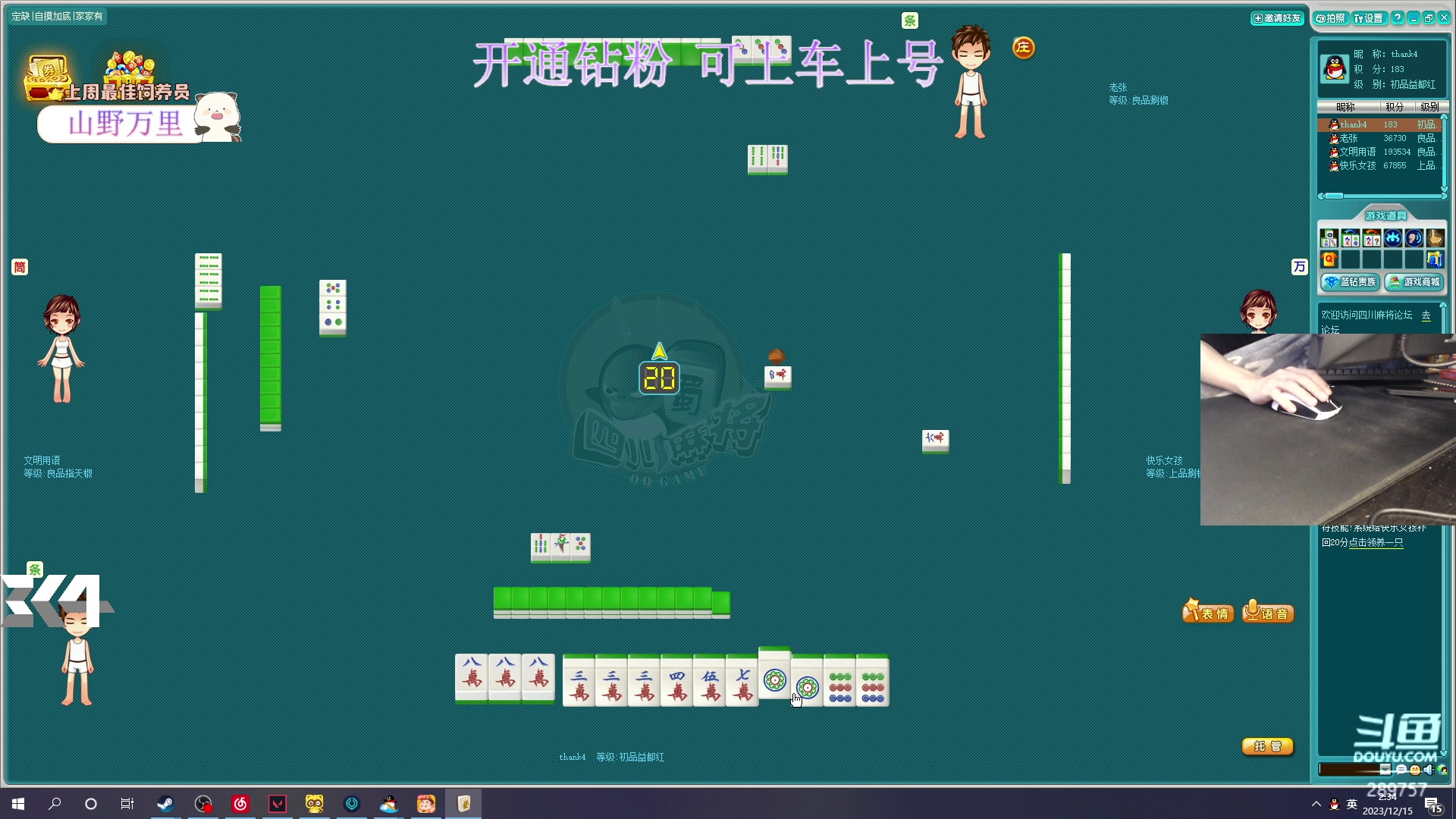Toggle the chat bubble display icon
Image resolution: width=1456 pixels, height=819 pixels.
(x=1401, y=769)
